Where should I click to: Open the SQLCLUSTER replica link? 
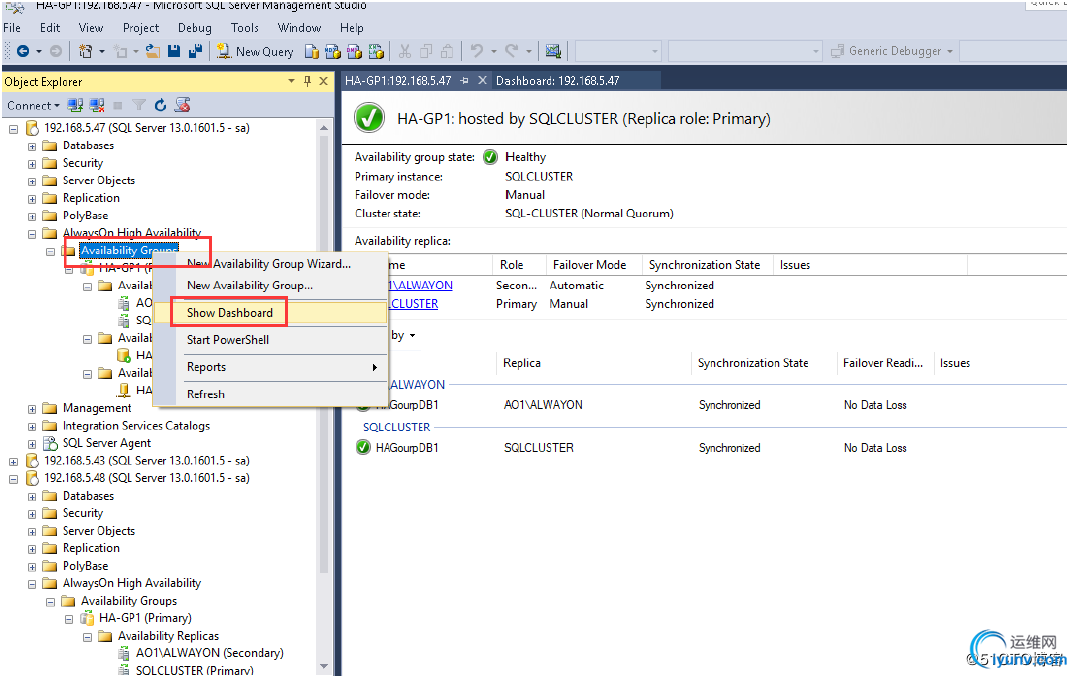(414, 304)
